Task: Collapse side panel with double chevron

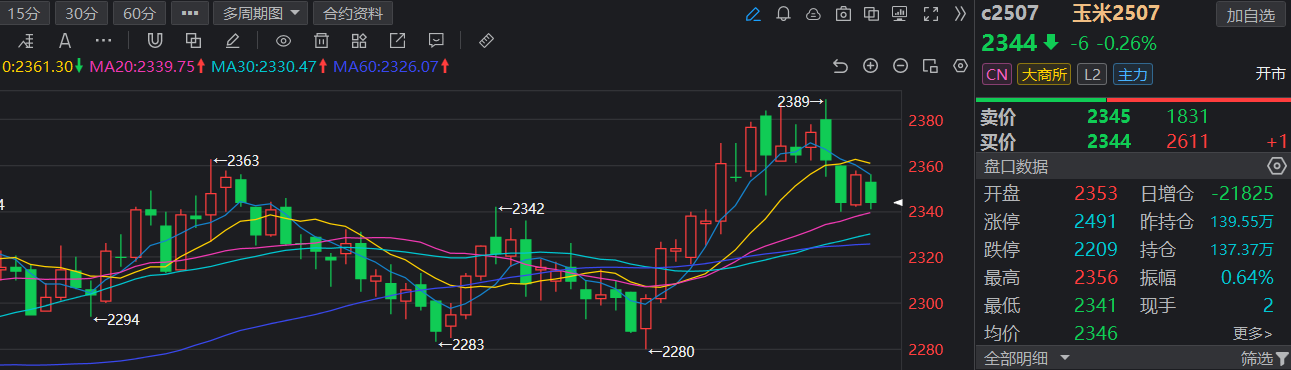Action: coord(960,14)
